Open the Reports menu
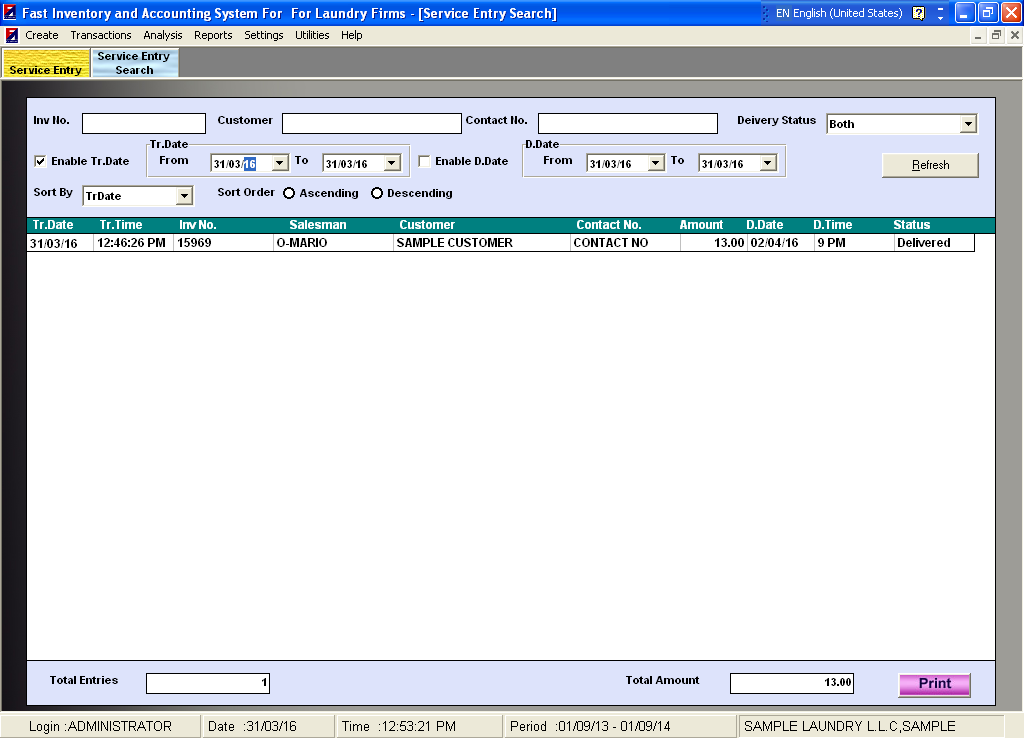The width and height of the screenshot is (1024, 738). click(213, 35)
